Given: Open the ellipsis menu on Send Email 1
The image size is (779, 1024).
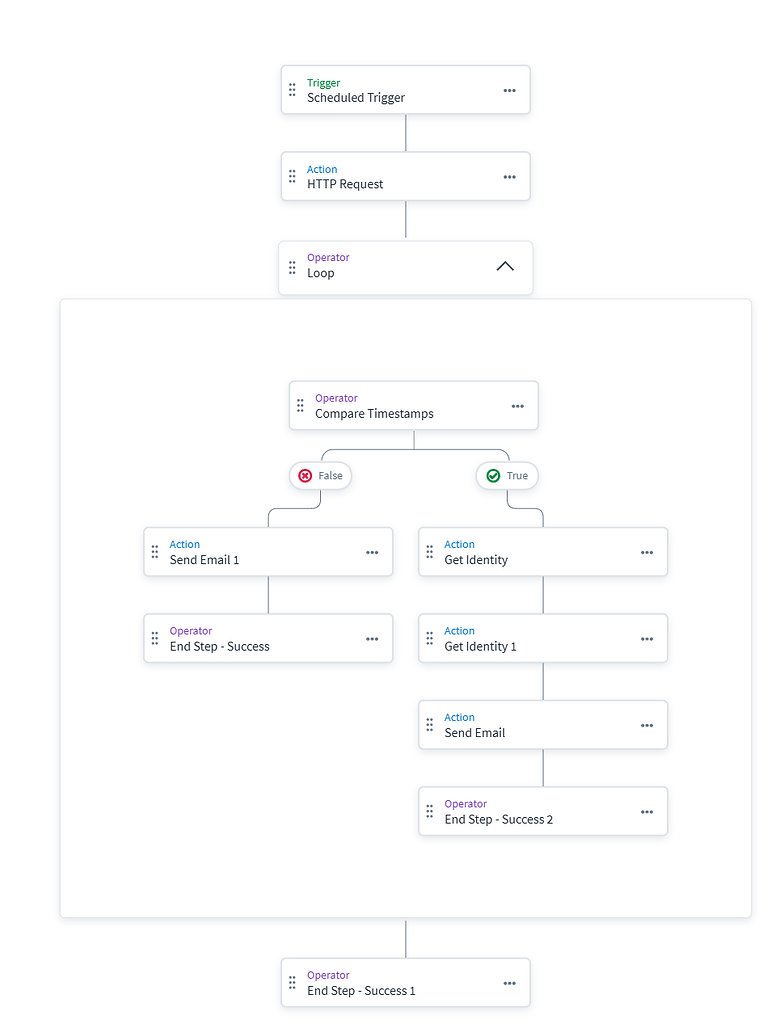Looking at the screenshot, I should [x=372, y=551].
